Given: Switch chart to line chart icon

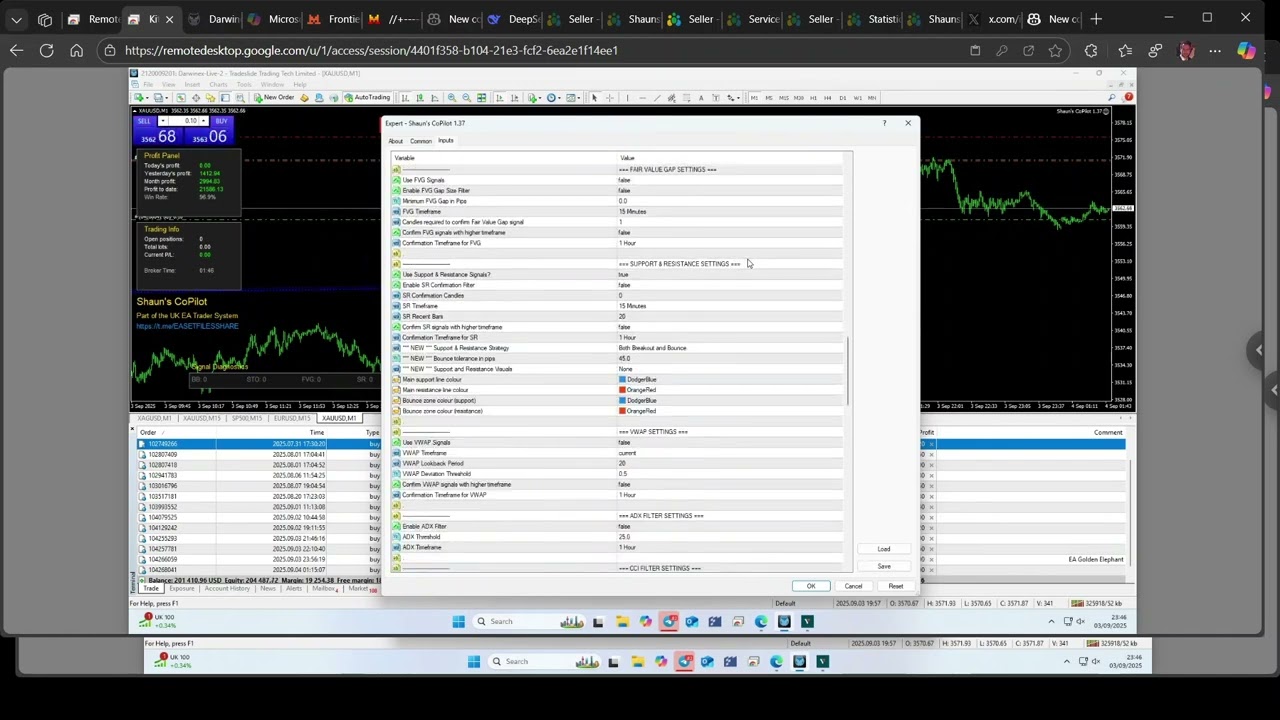Looking at the screenshot, I should click(x=433, y=97).
